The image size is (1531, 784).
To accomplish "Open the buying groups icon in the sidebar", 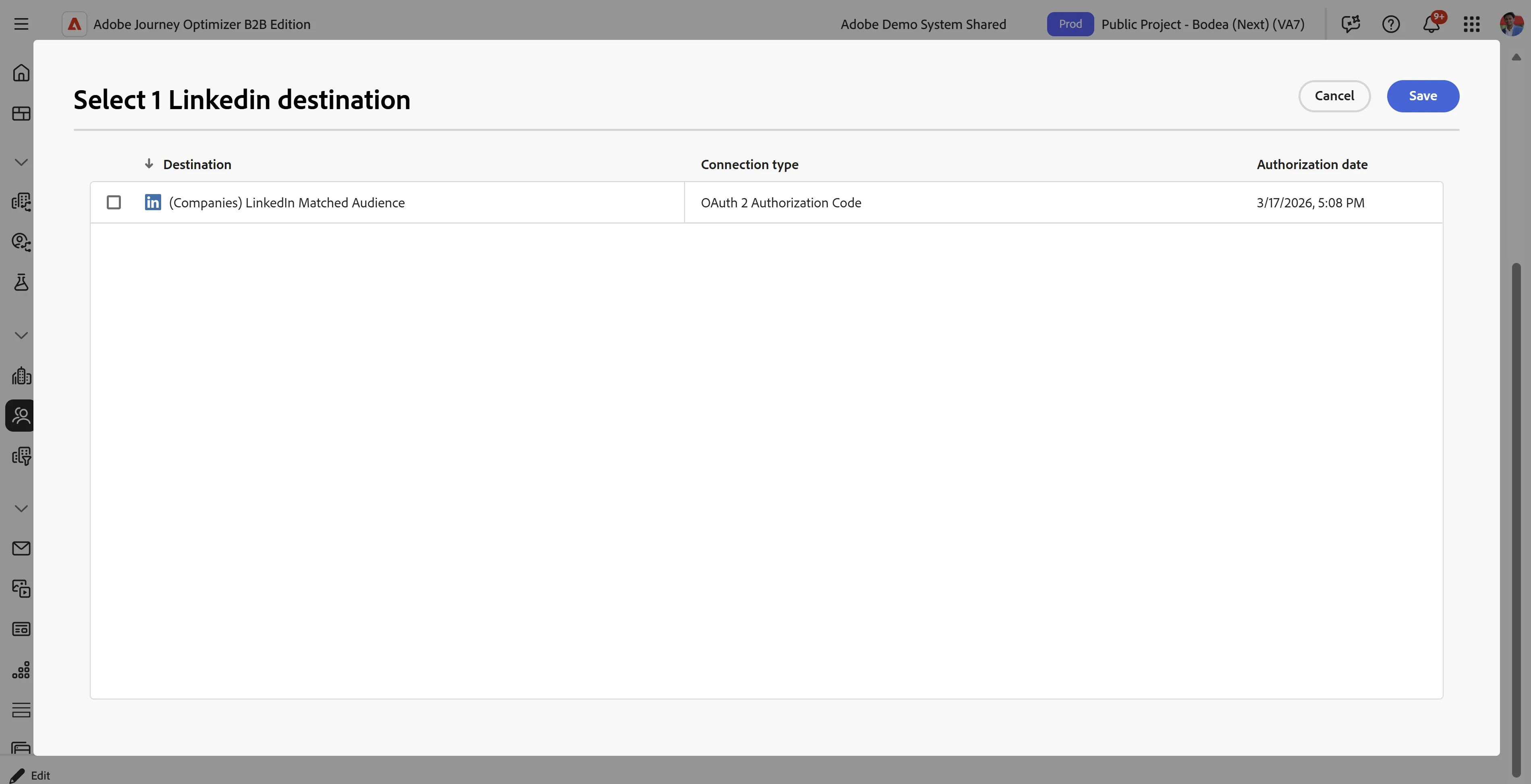I will (x=21, y=242).
